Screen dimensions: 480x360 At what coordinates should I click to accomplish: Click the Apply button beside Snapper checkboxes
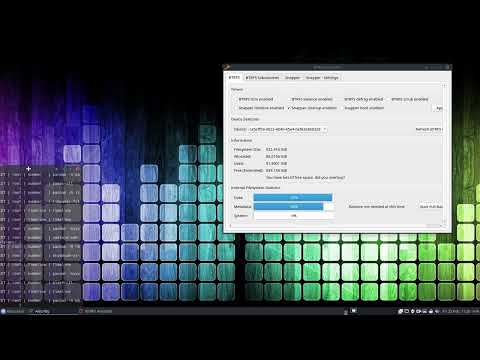point(438,108)
